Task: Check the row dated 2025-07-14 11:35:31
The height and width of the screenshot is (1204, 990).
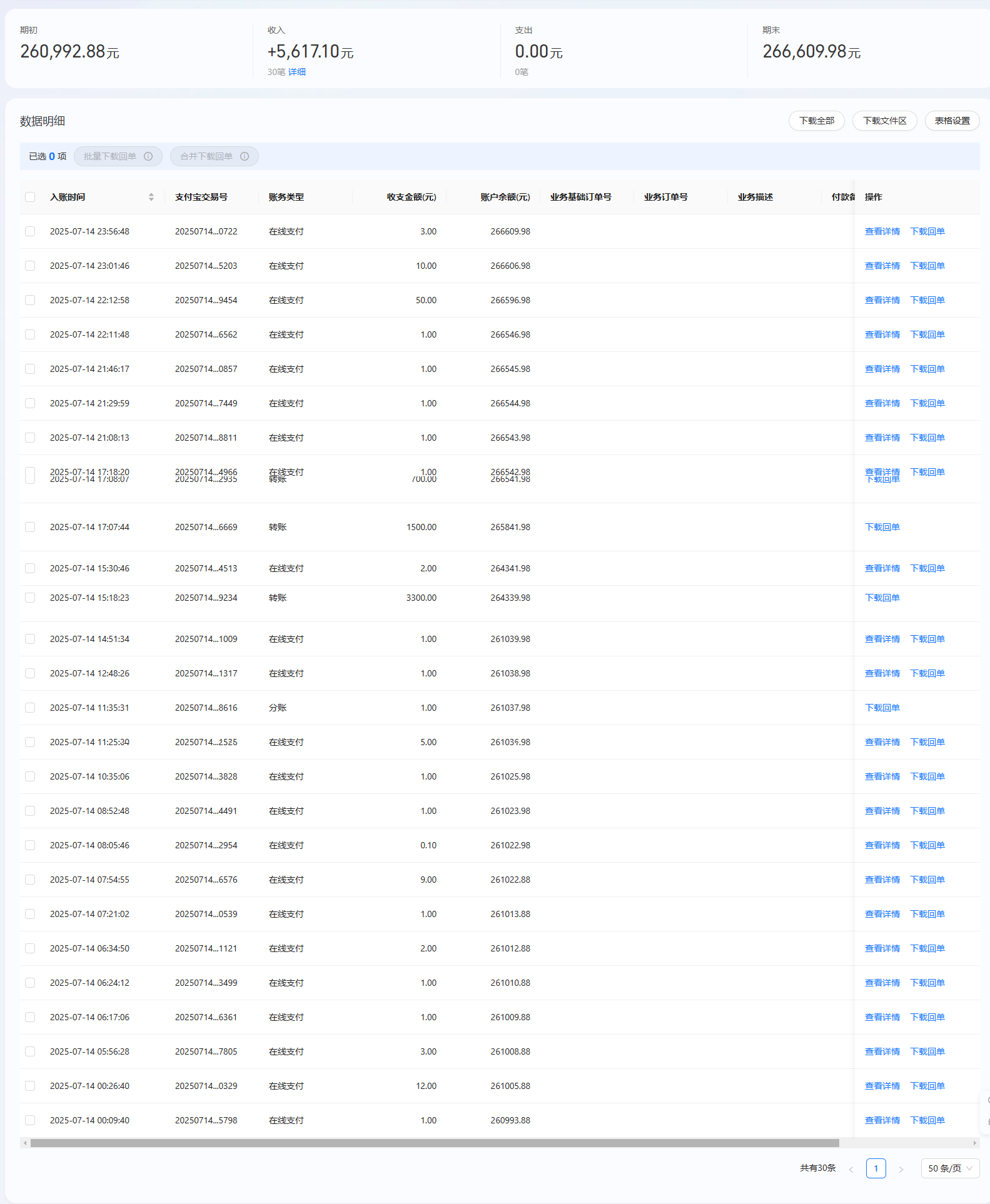Action: coord(30,708)
